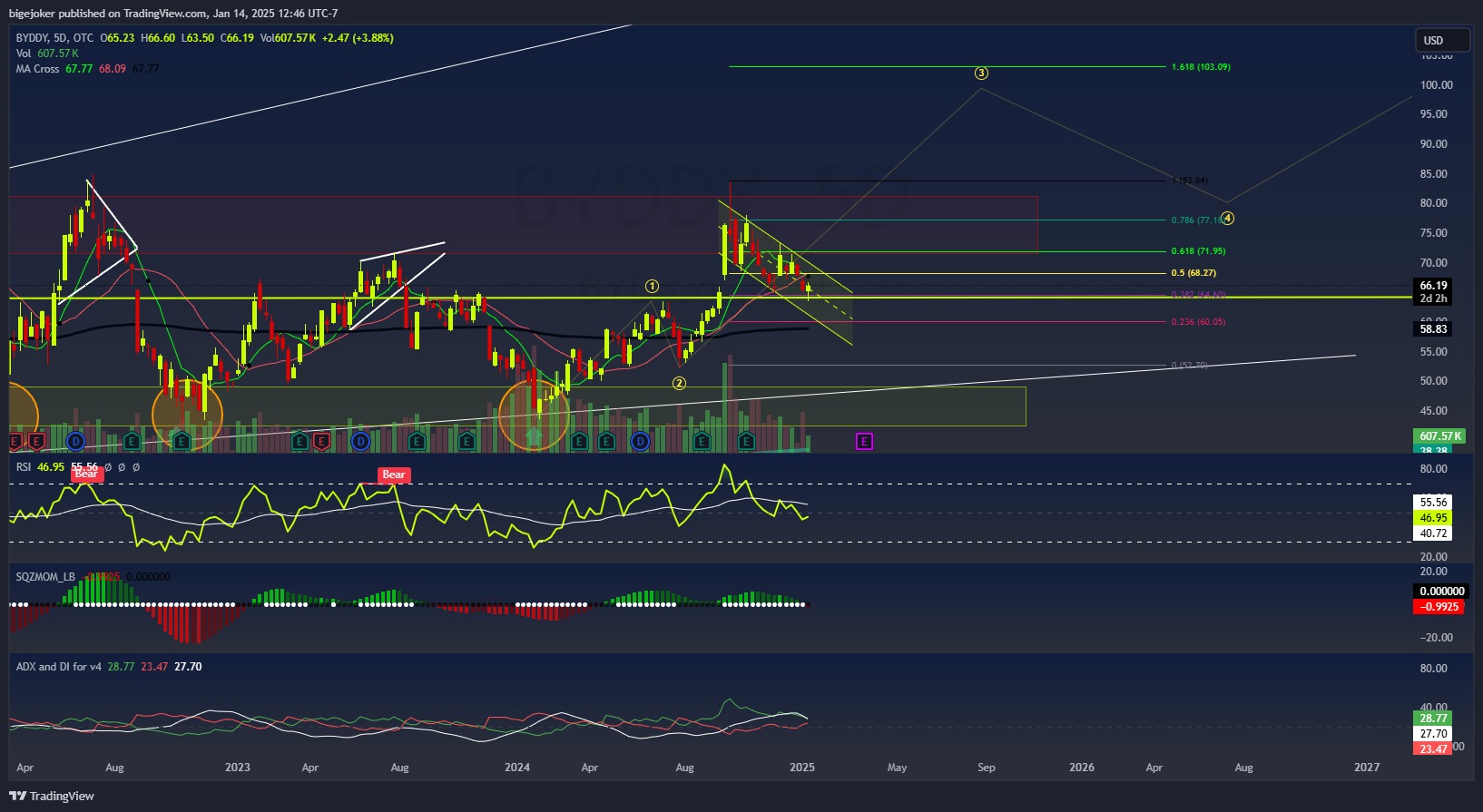
Task: Click the 2024 label on time axis
Action: coord(517,768)
